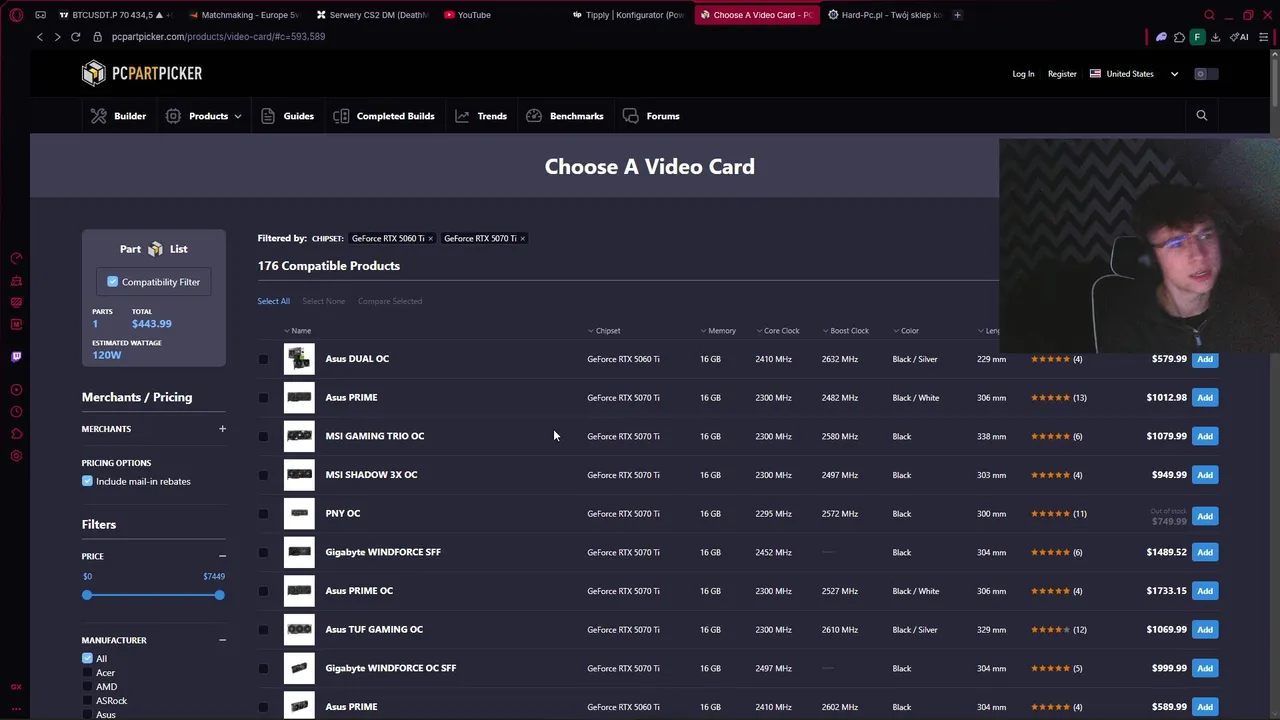1280x720 pixels.
Task: Open the United States country dropdown
Action: click(x=1134, y=74)
